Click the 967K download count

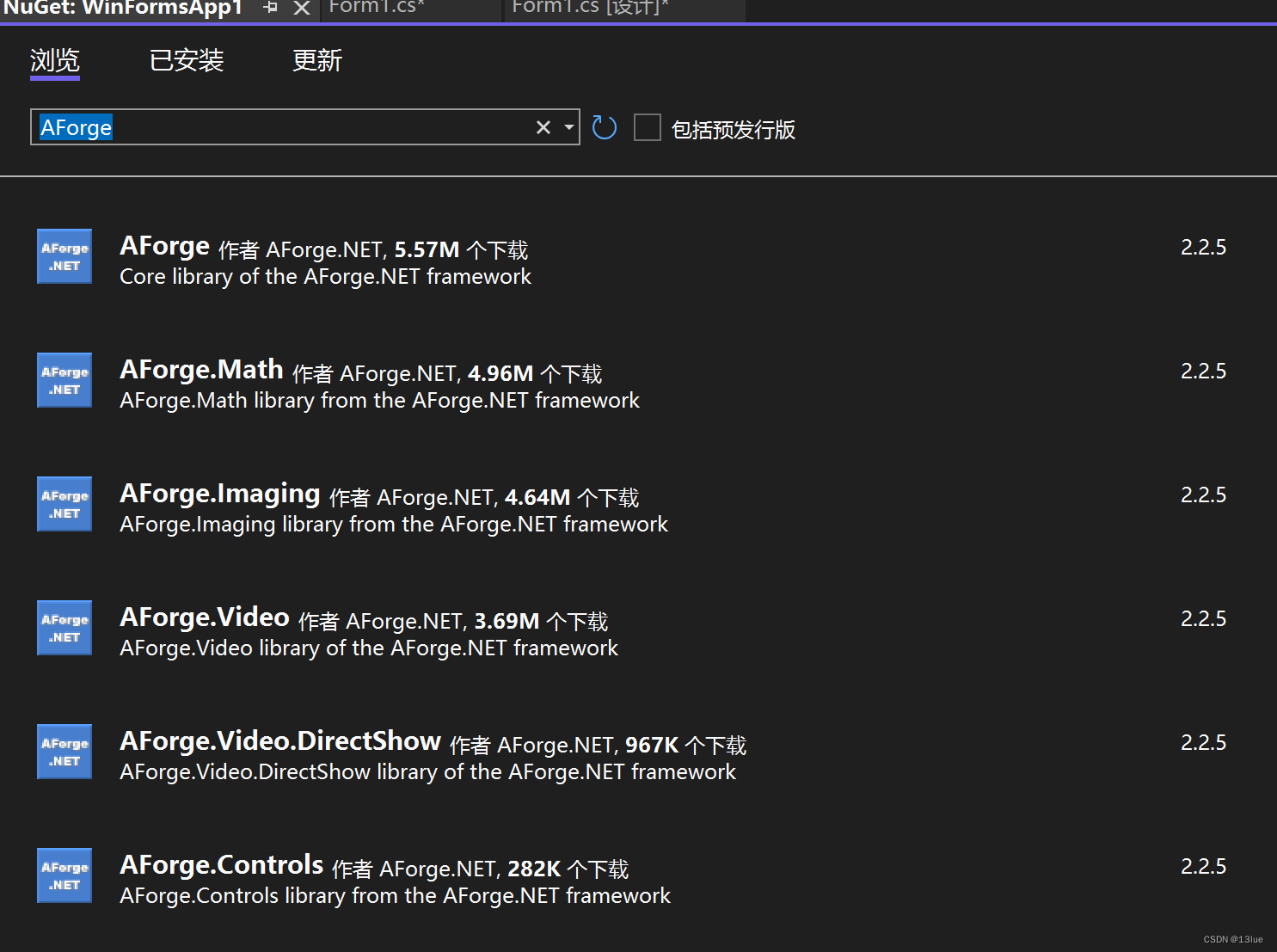[x=652, y=746]
